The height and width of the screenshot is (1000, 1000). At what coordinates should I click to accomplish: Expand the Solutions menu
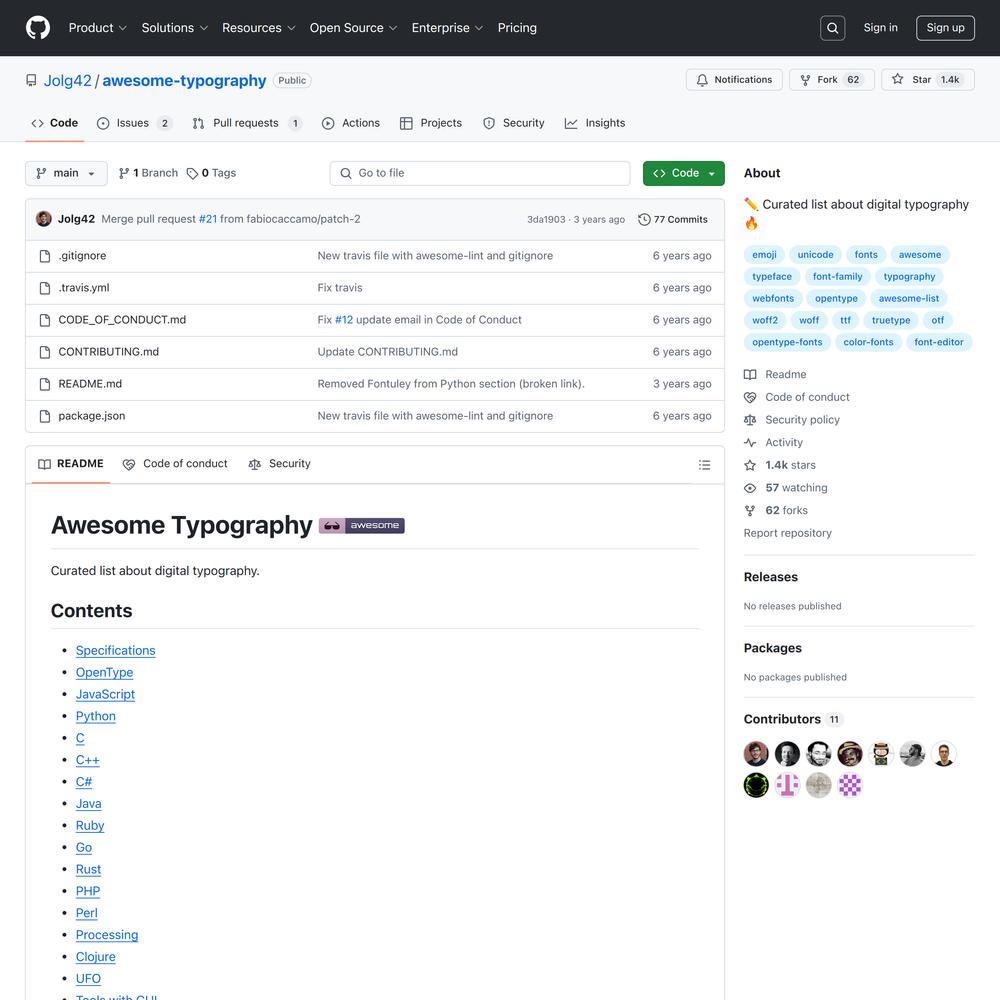(175, 28)
